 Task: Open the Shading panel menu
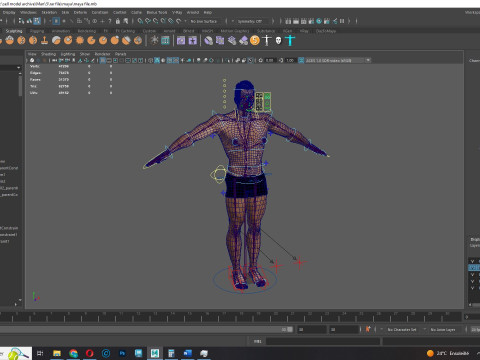click(48, 54)
